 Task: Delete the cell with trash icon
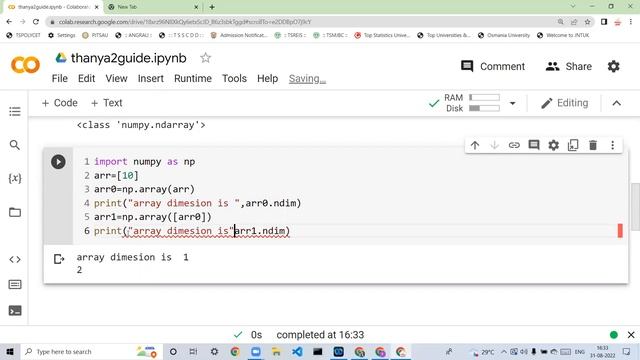pos(593,145)
